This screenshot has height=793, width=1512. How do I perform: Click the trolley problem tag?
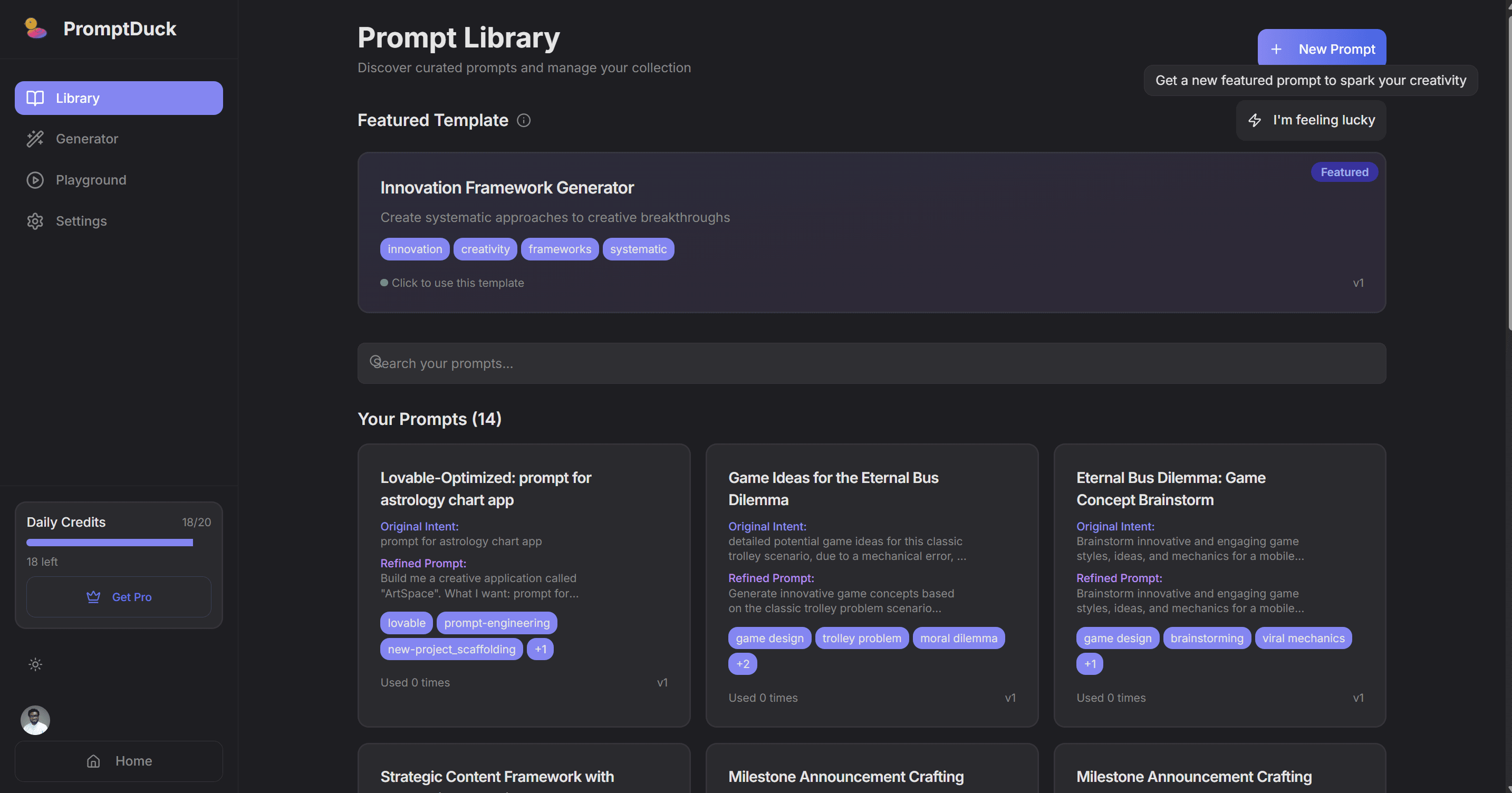point(862,638)
